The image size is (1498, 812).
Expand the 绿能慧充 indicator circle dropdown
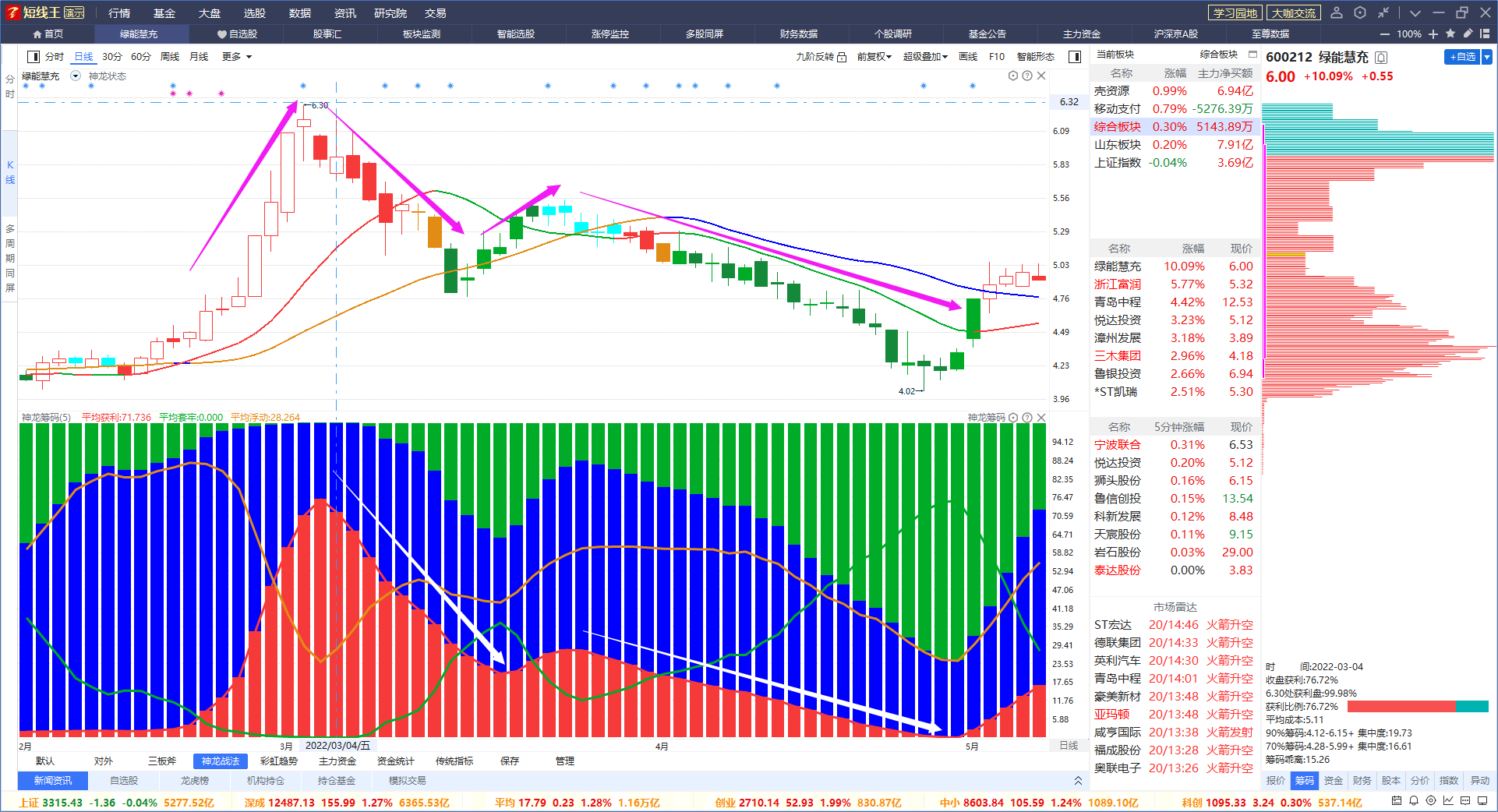76,76
